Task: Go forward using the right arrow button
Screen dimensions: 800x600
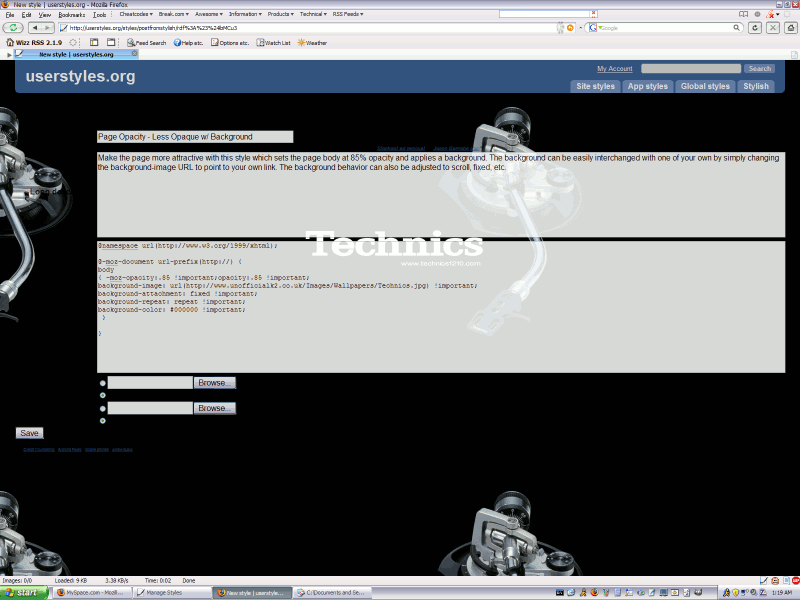Action: 47,28
